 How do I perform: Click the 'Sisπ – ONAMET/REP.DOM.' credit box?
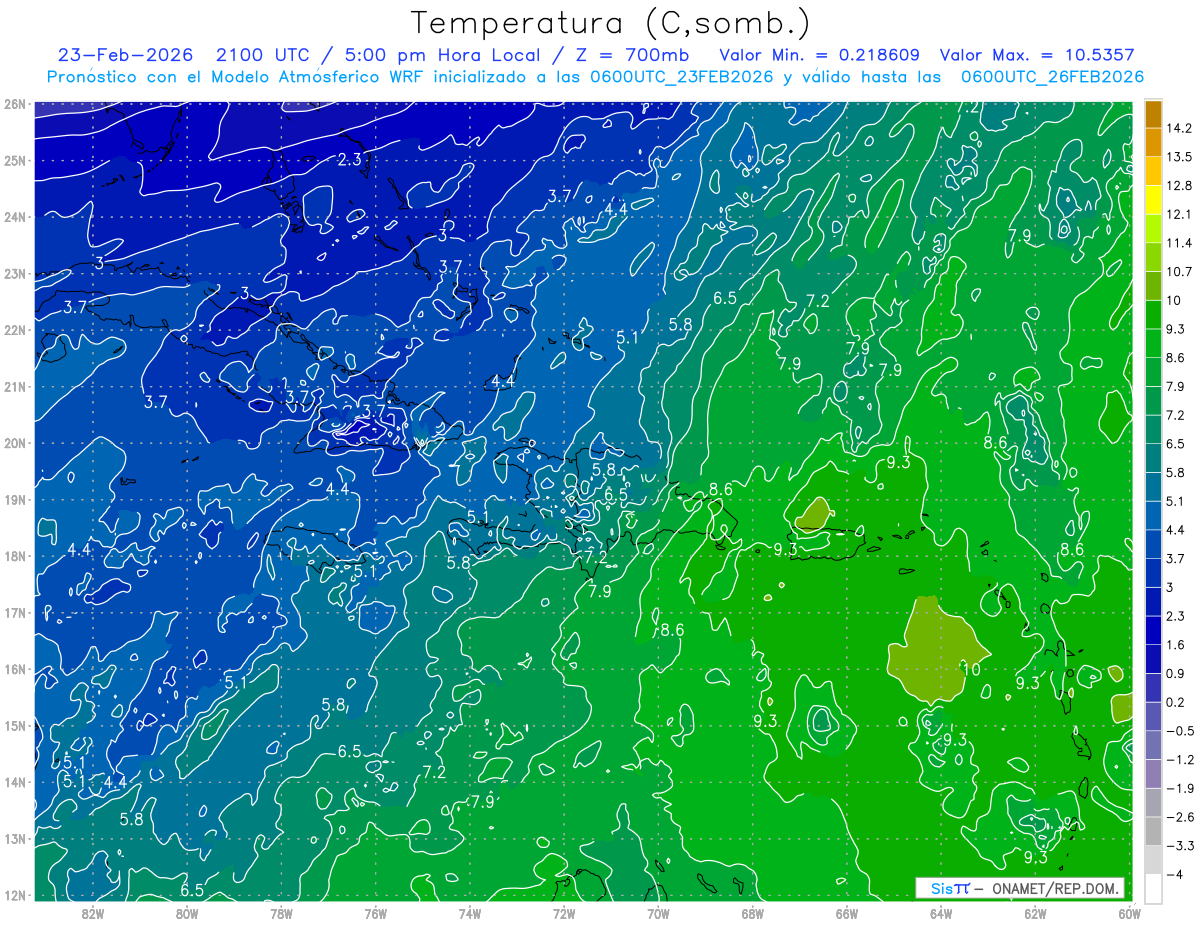(x=1021, y=888)
